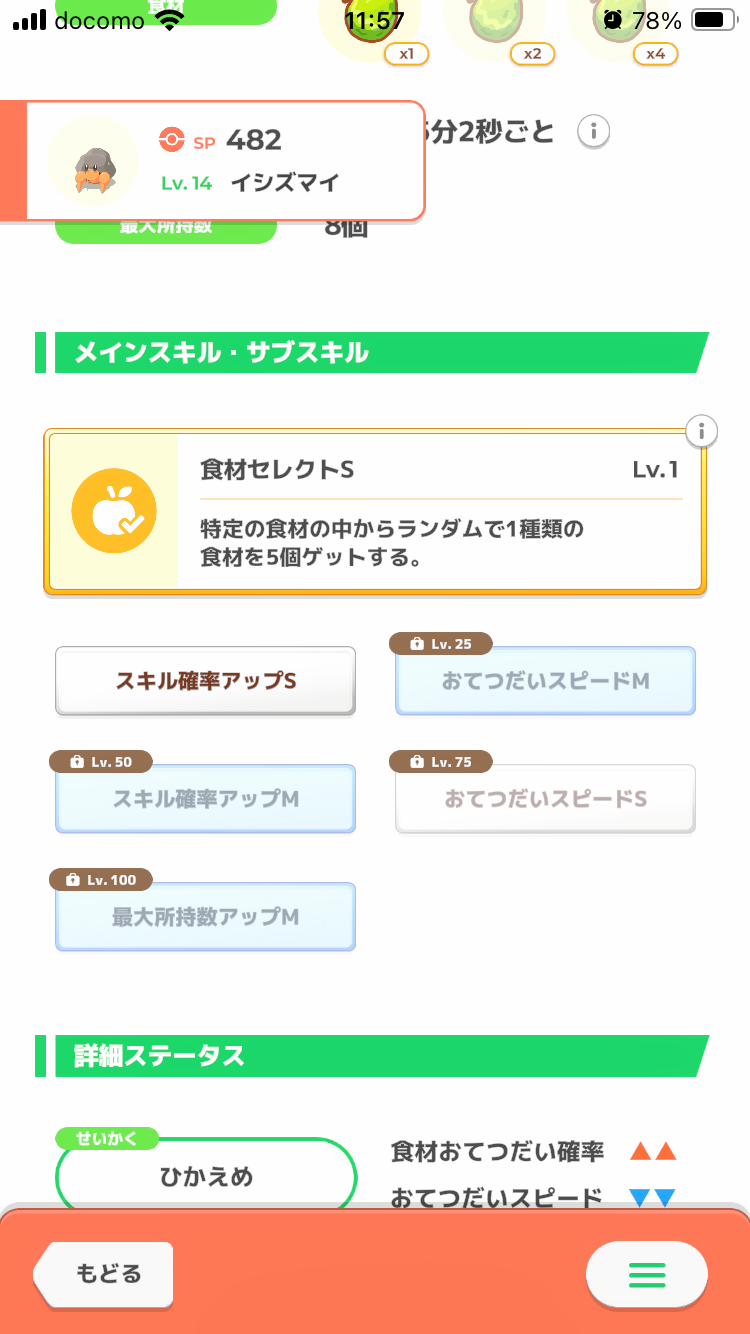Screen dimensions: 750x1334
Task: Select the スキル確率アップS sub skill
Action: [205, 681]
